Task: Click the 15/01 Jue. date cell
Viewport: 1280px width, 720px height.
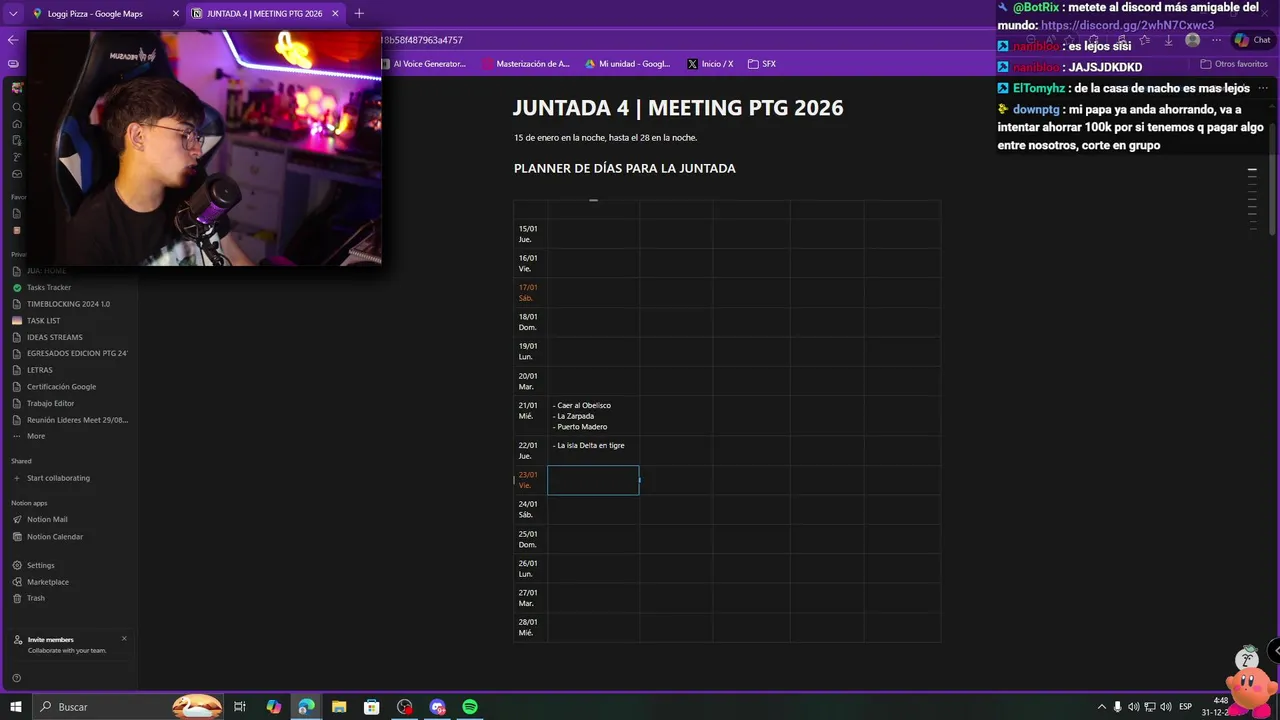Action: pos(530,234)
